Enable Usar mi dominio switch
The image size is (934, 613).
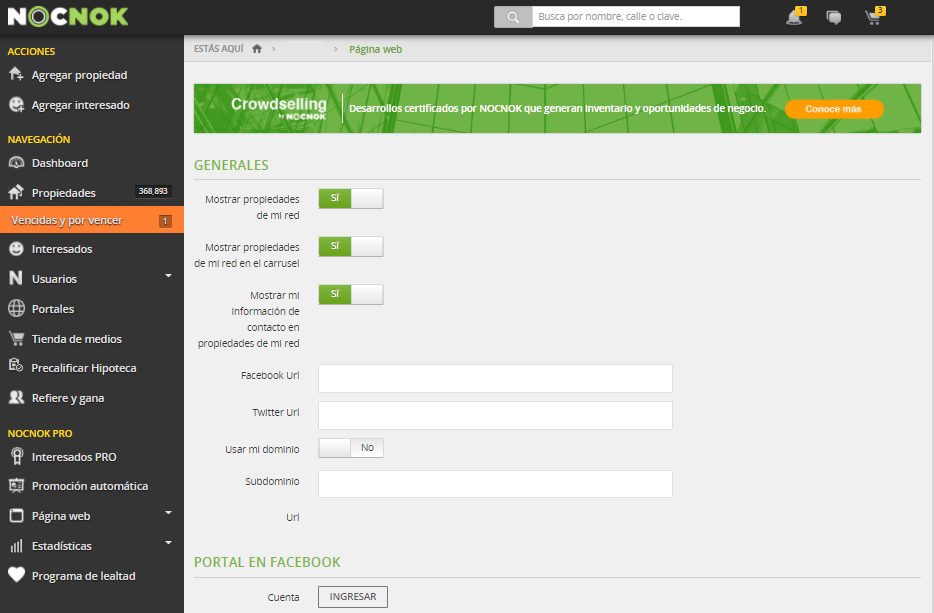351,448
